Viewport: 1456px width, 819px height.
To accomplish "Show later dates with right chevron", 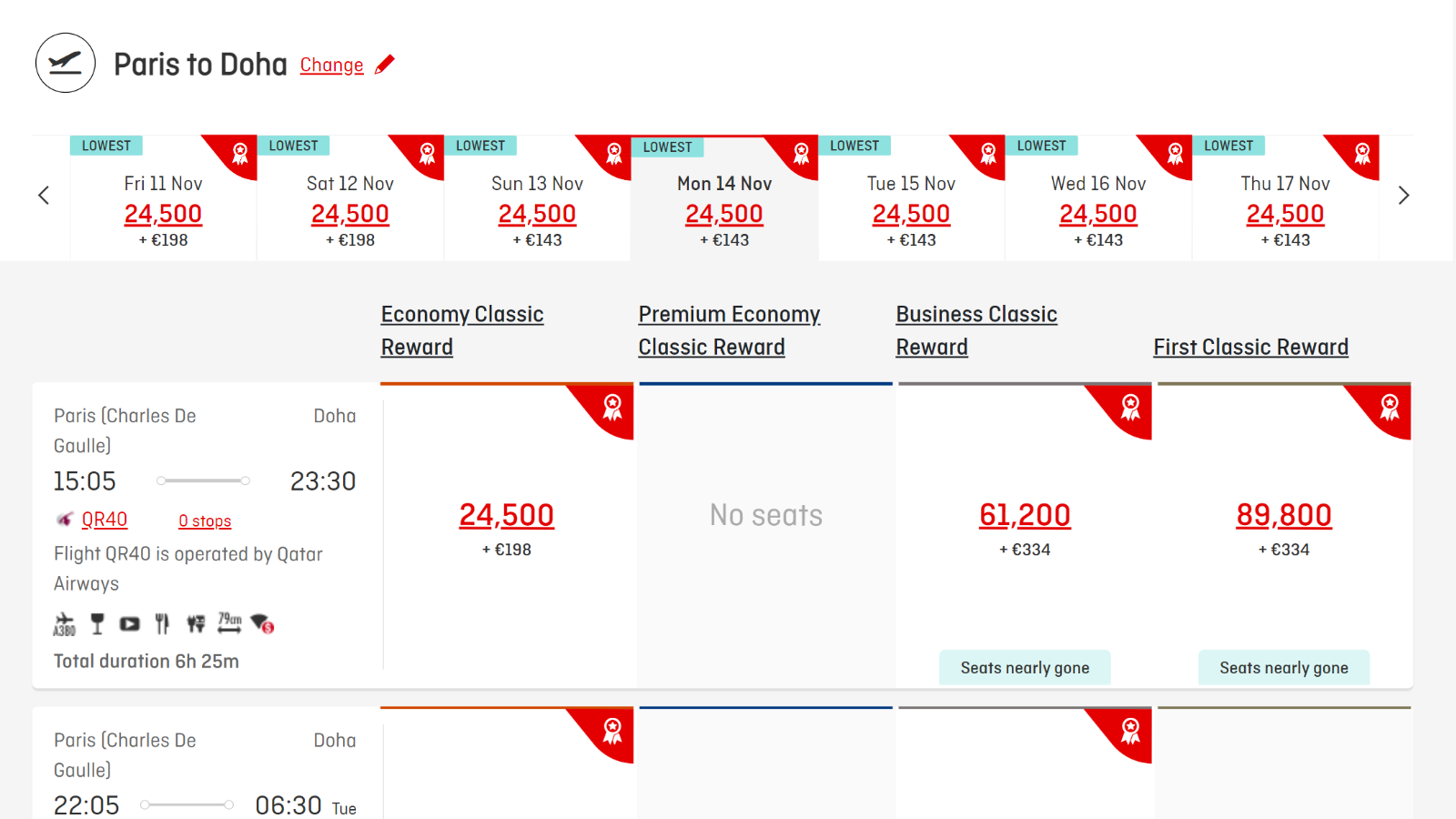I will point(1403,196).
